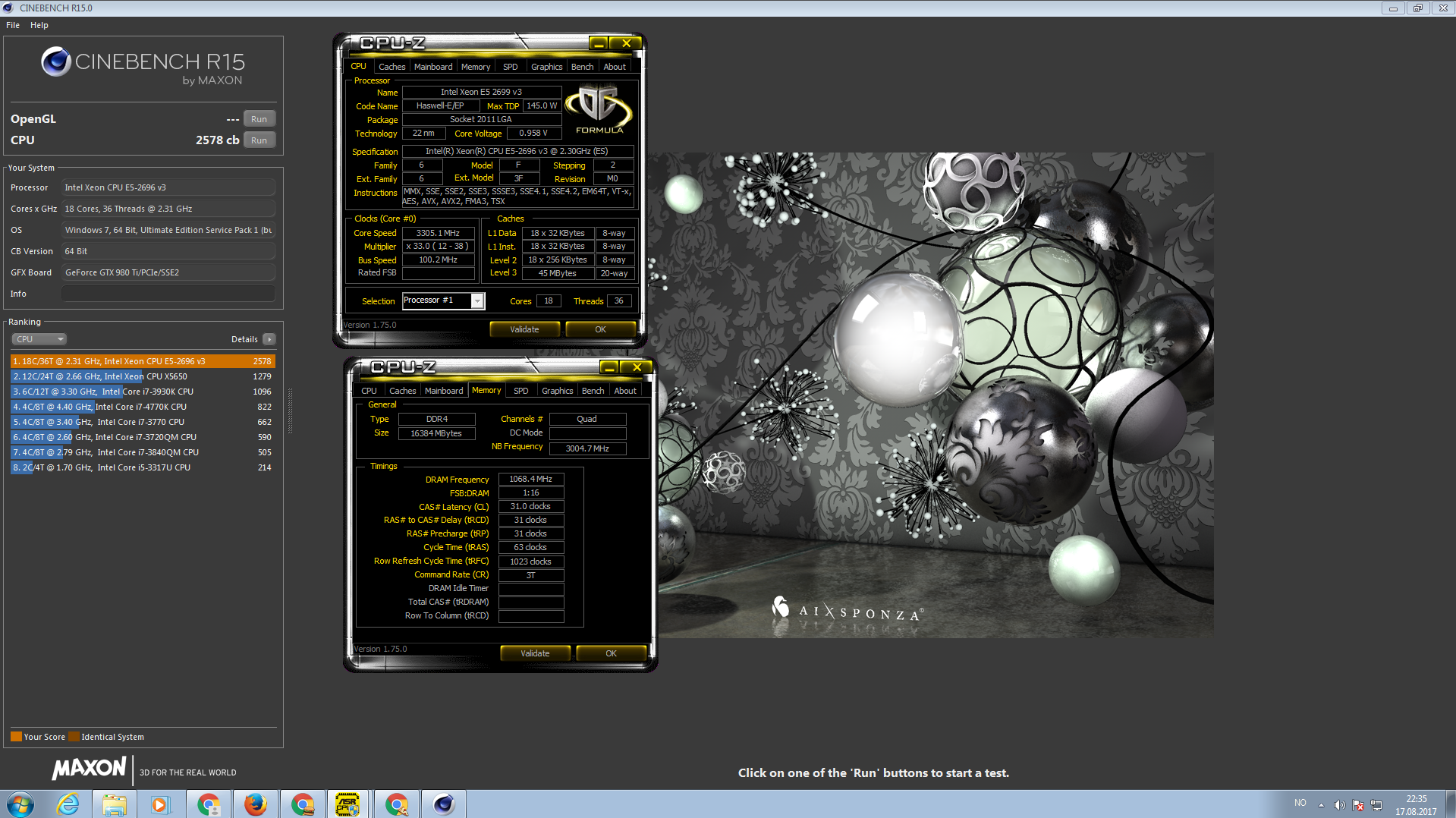This screenshot has height=818, width=1456.
Task: Switch to CPU tab in lower CPU-Z
Action: pyautogui.click(x=369, y=391)
